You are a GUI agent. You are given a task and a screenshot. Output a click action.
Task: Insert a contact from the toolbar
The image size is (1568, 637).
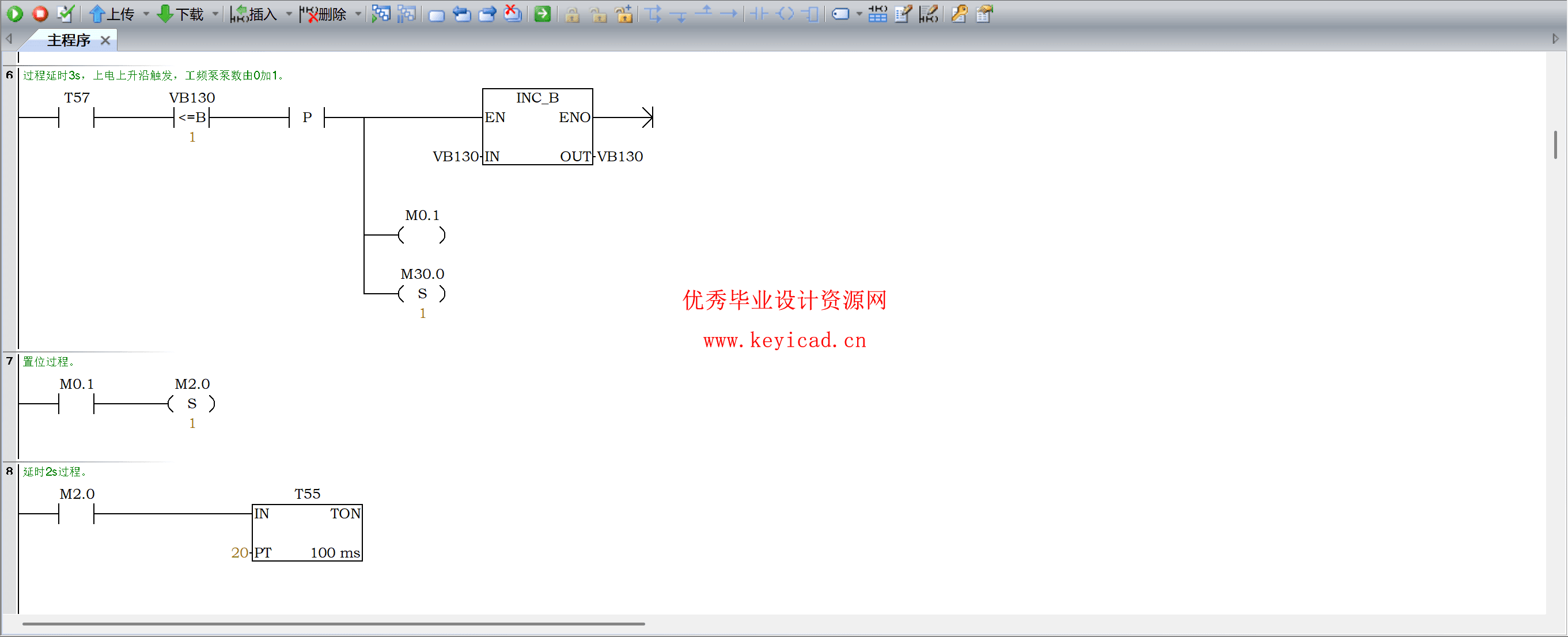(x=759, y=13)
